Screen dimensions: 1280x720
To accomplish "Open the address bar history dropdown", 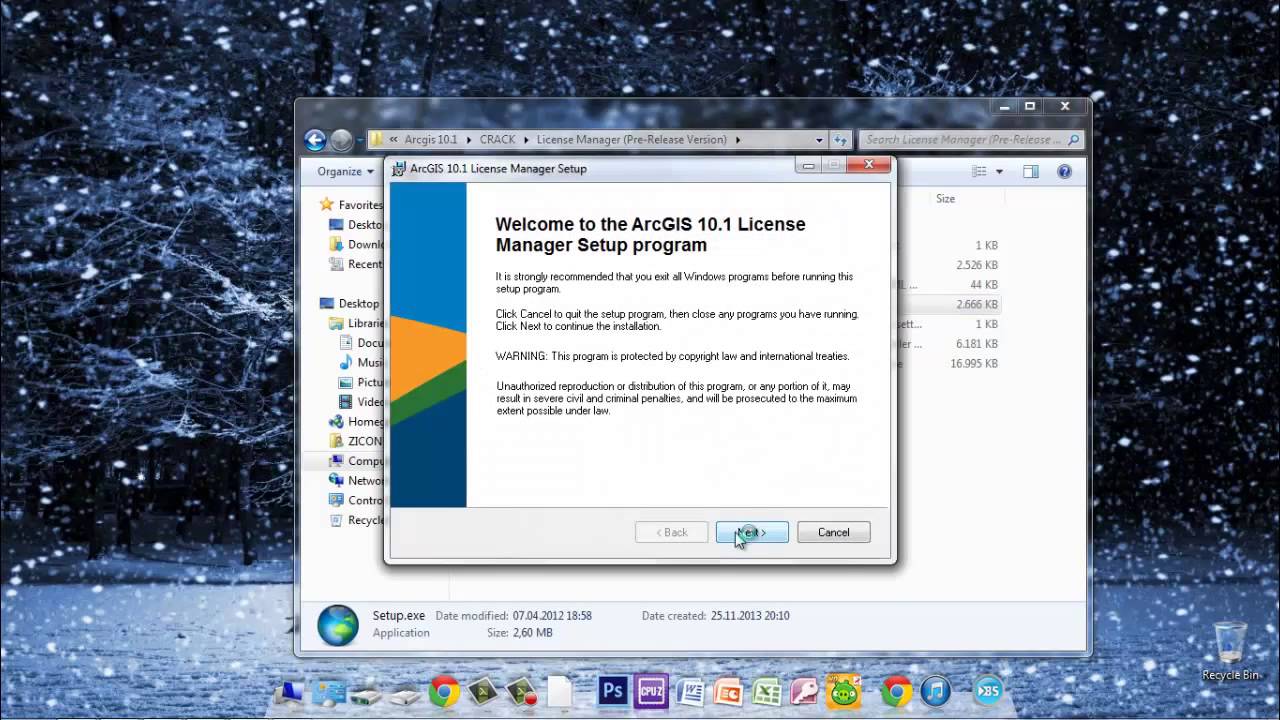I will pos(819,140).
